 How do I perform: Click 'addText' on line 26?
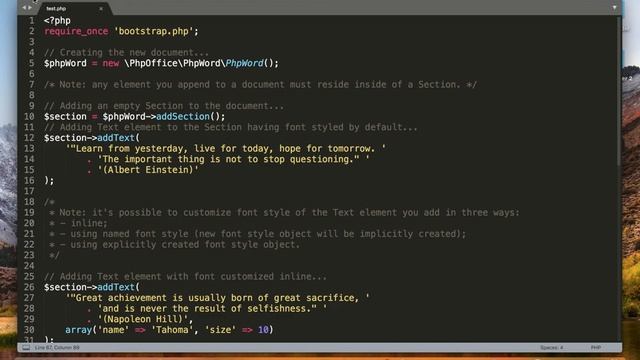pyautogui.click(x=116, y=287)
